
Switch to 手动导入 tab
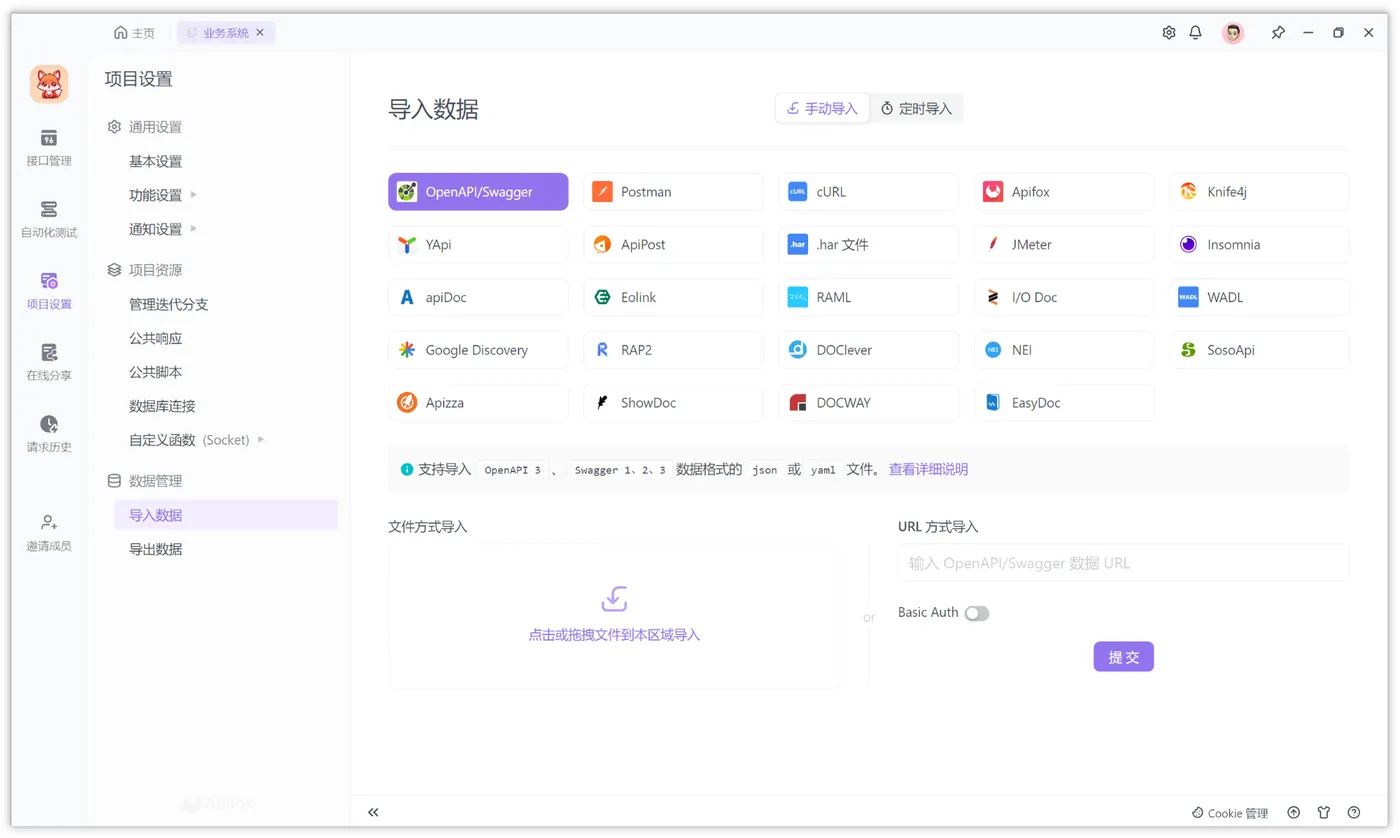(823, 108)
